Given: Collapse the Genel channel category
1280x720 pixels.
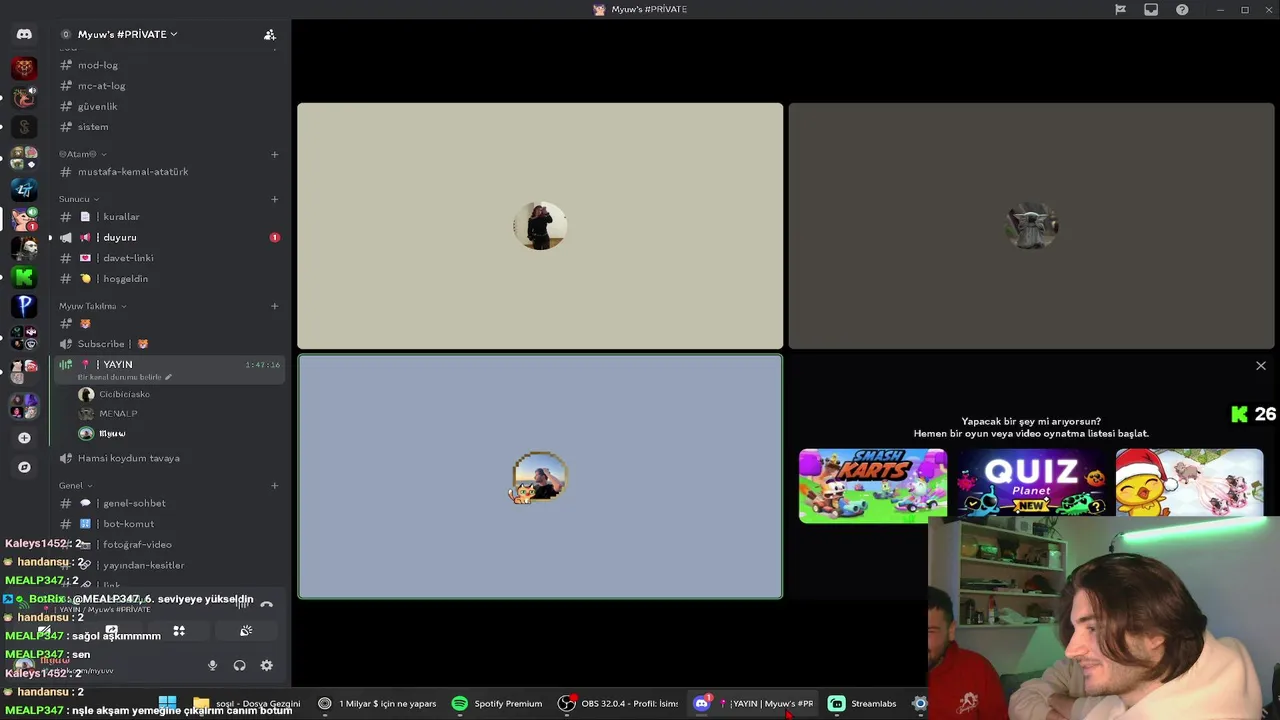Looking at the screenshot, I should tap(76, 486).
